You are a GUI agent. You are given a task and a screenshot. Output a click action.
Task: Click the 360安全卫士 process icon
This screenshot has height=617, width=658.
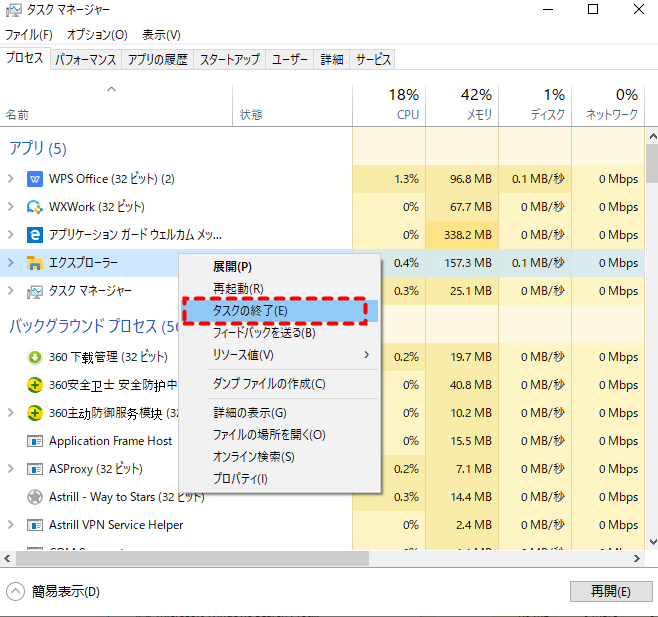pyautogui.click(x=34, y=385)
